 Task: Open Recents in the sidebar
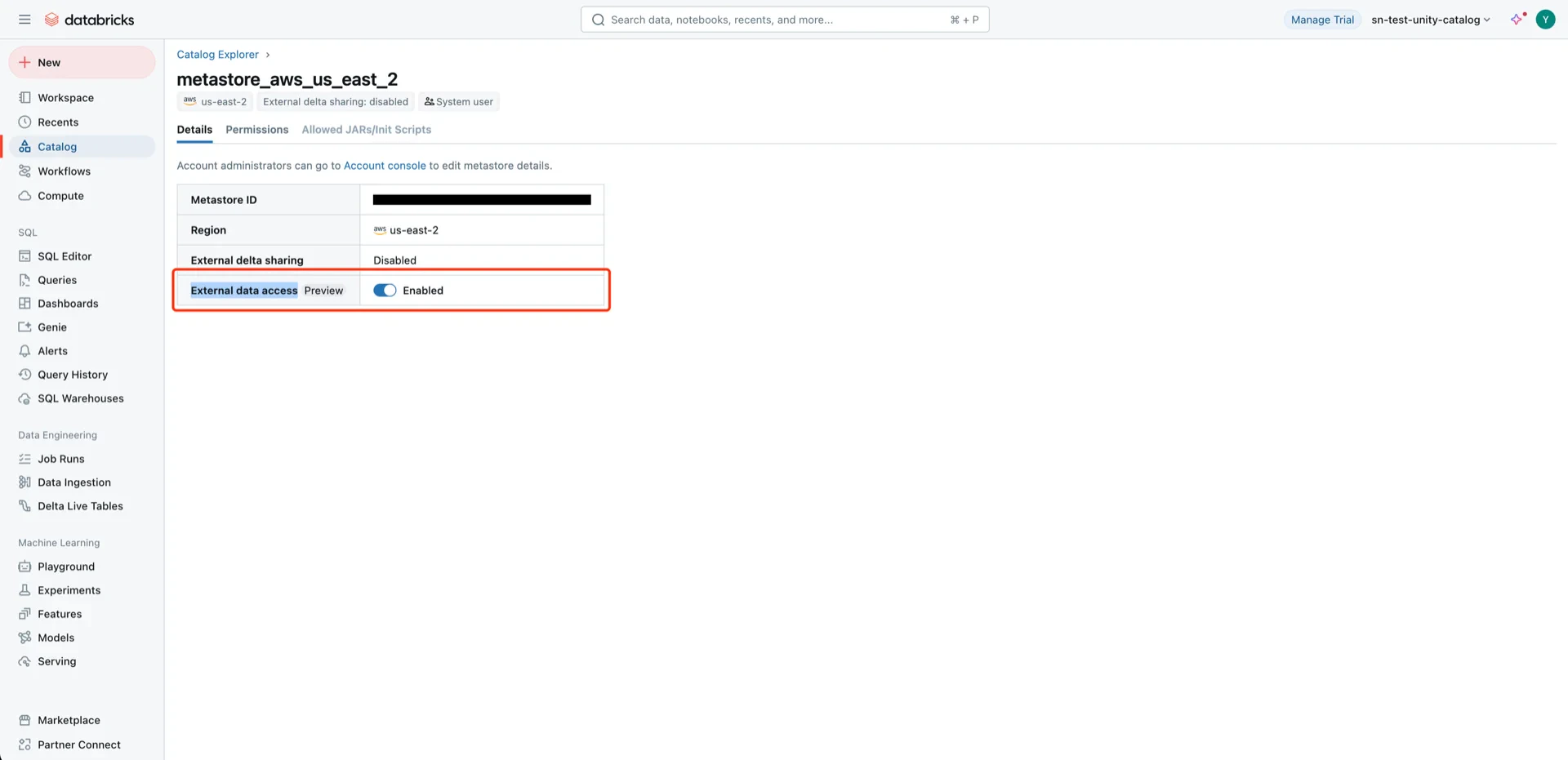point(82,122)
